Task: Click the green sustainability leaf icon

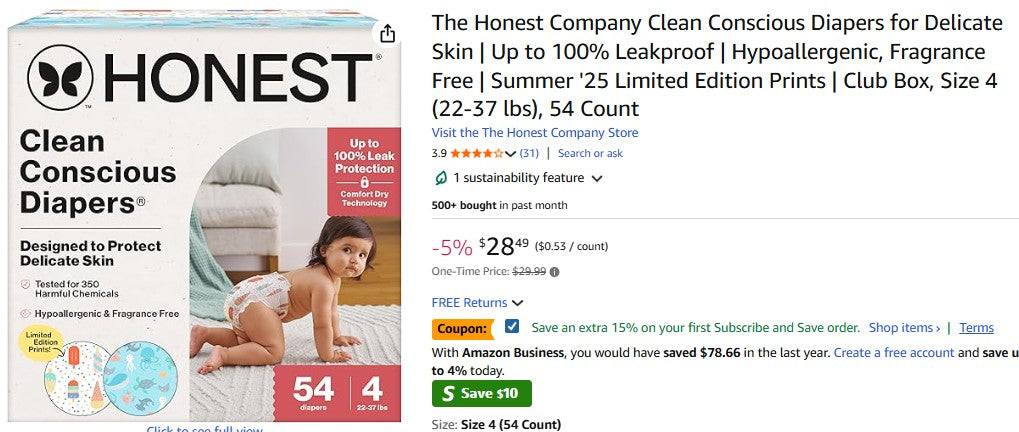Action: (441, 178)
